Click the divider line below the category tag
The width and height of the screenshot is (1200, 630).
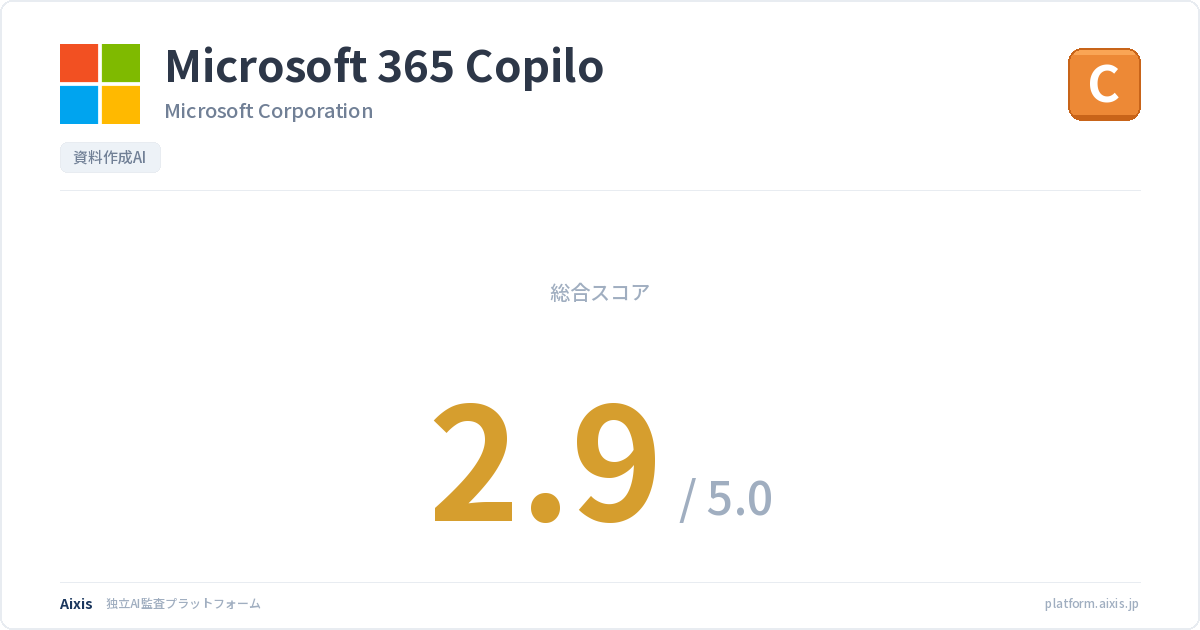[600, 190]
